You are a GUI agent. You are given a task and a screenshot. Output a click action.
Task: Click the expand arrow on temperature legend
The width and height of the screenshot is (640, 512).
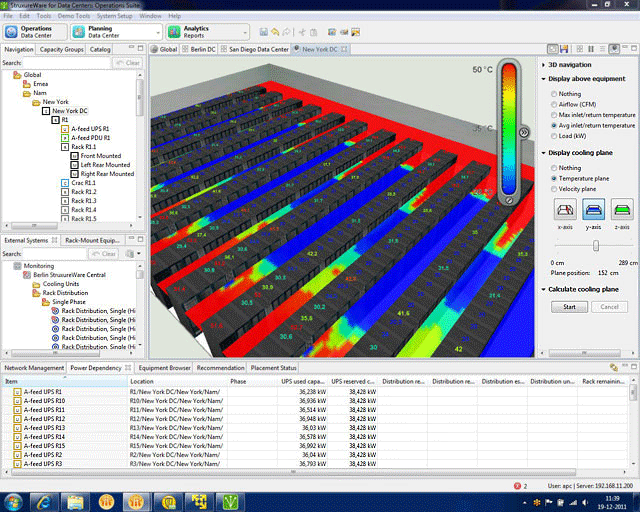click(524, 132)
